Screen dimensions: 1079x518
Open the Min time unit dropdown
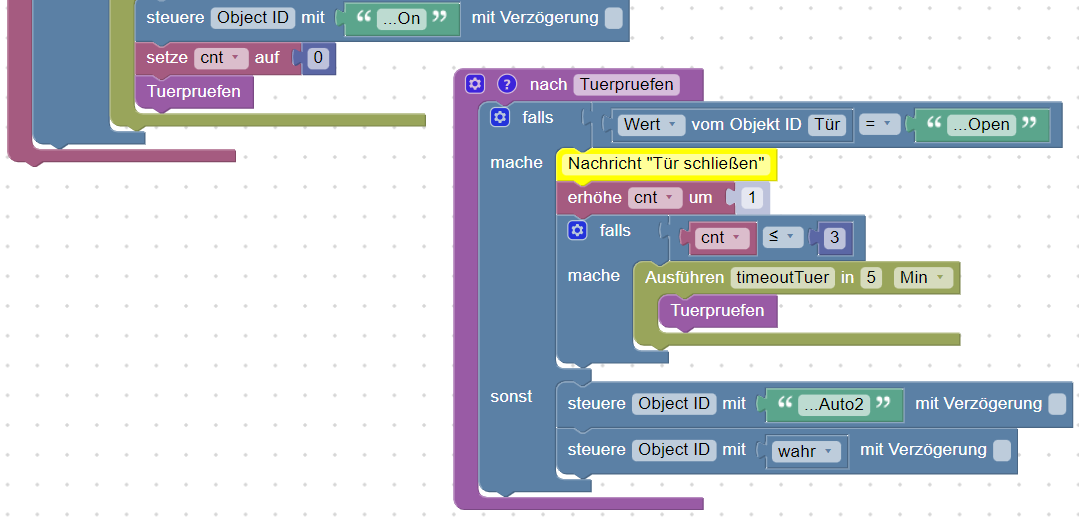[x=923, y=278]
